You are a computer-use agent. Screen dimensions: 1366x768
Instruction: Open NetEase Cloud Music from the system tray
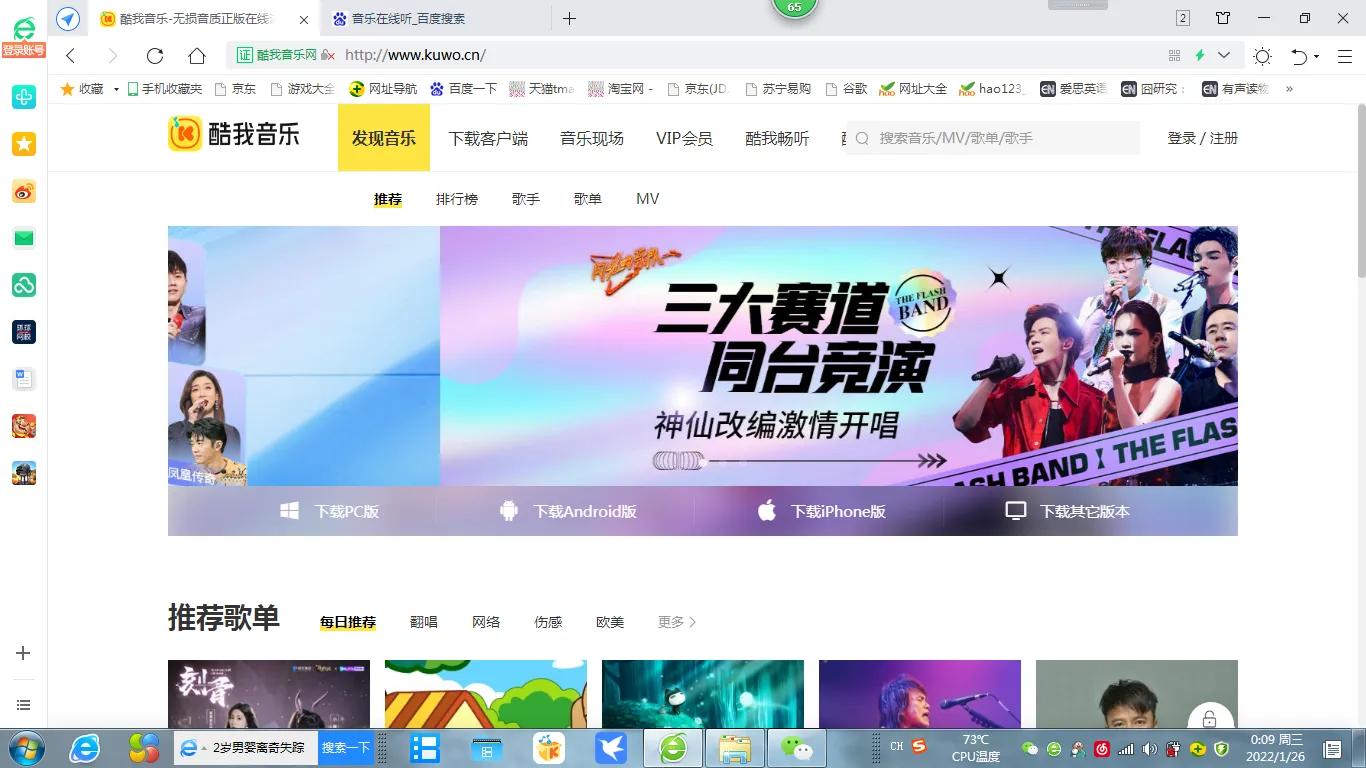click(1101, 748)
